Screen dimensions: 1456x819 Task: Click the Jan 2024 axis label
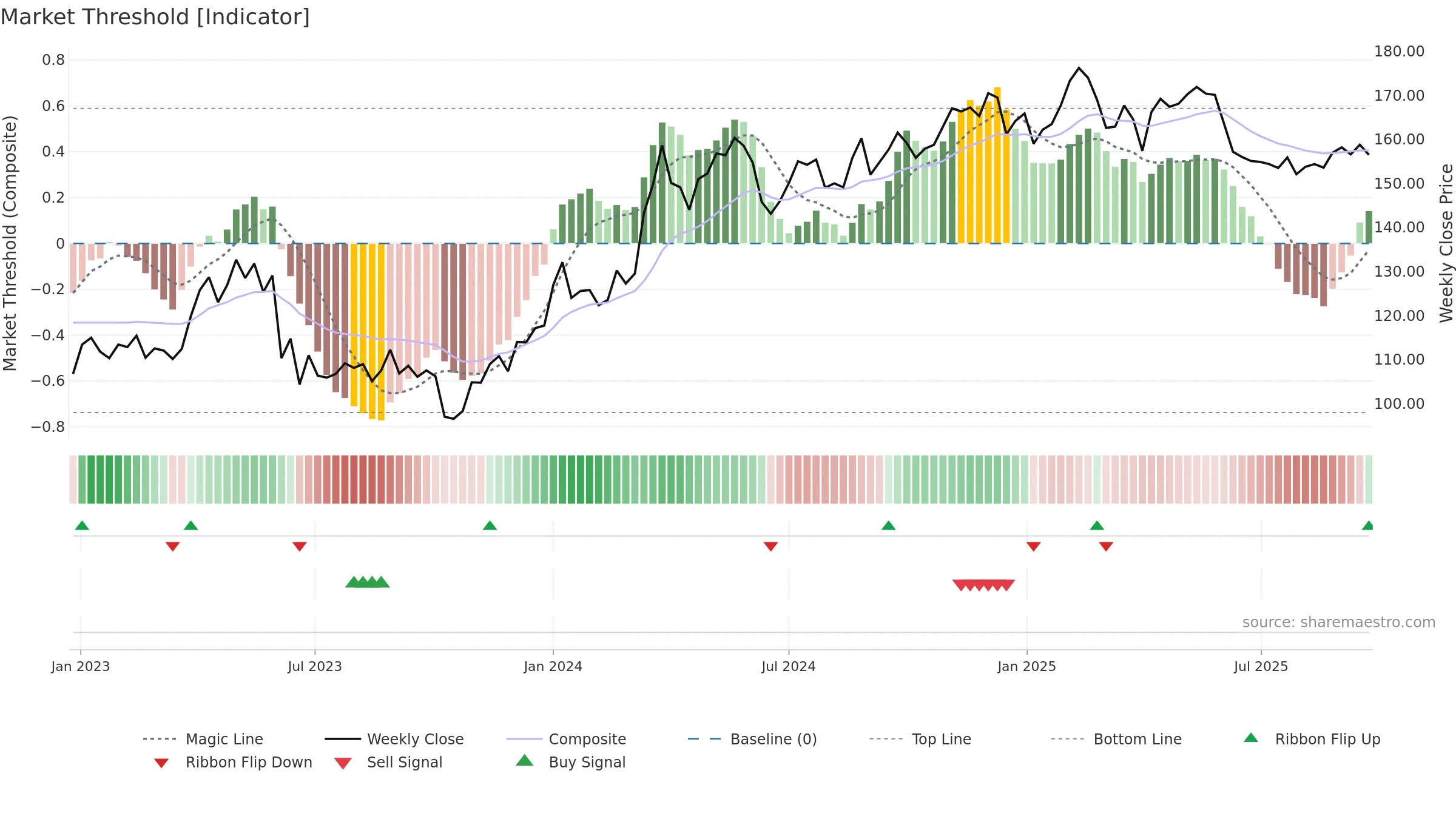553,667
